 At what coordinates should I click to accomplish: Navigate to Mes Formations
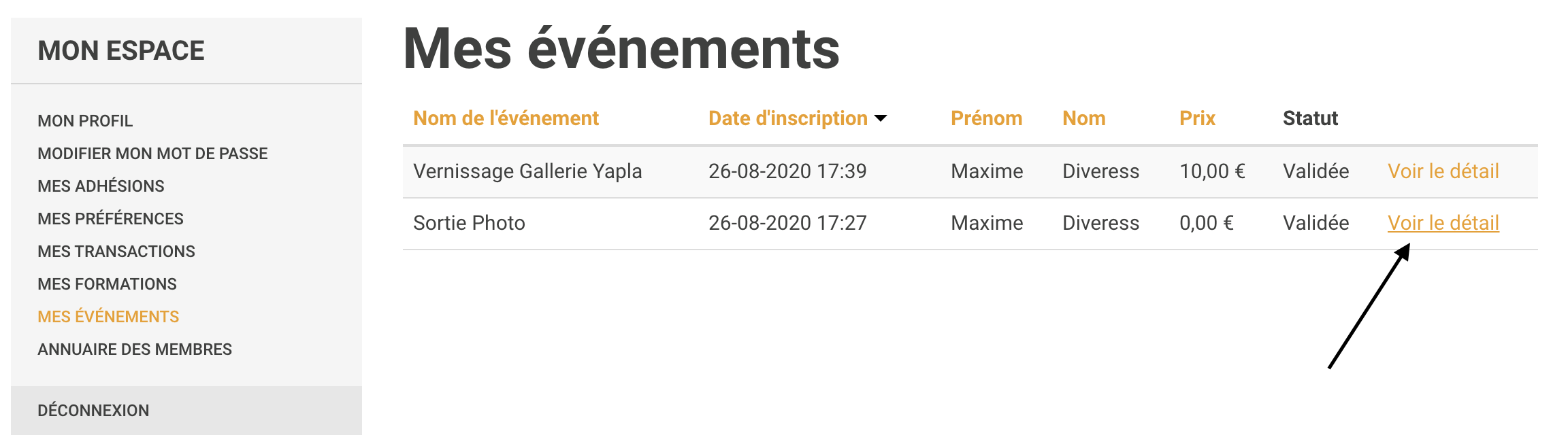point(107,284)
